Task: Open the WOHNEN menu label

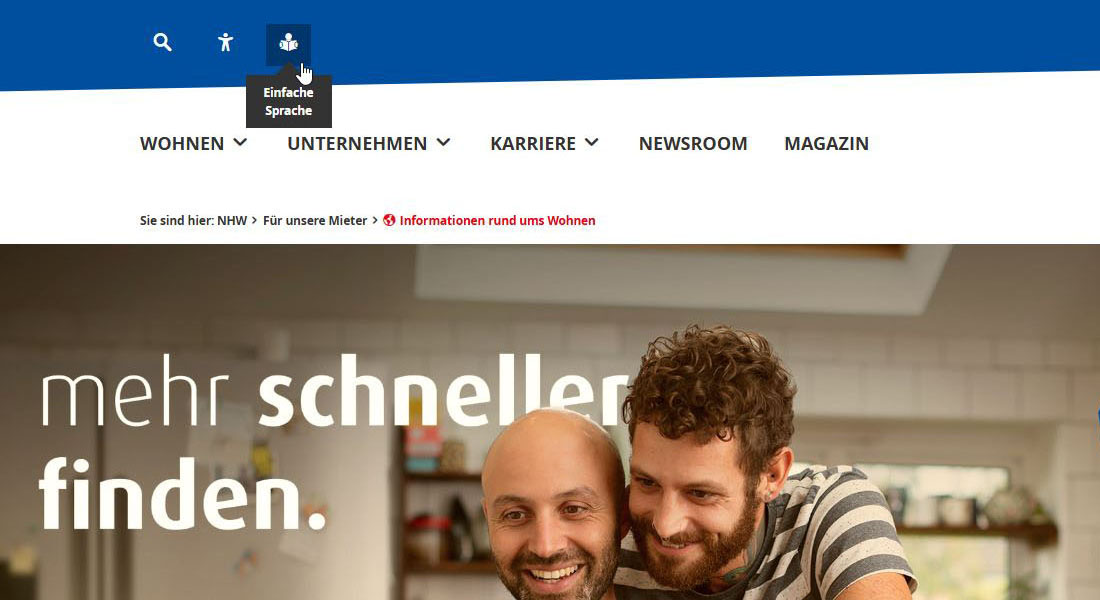Action: coord(182,143)
